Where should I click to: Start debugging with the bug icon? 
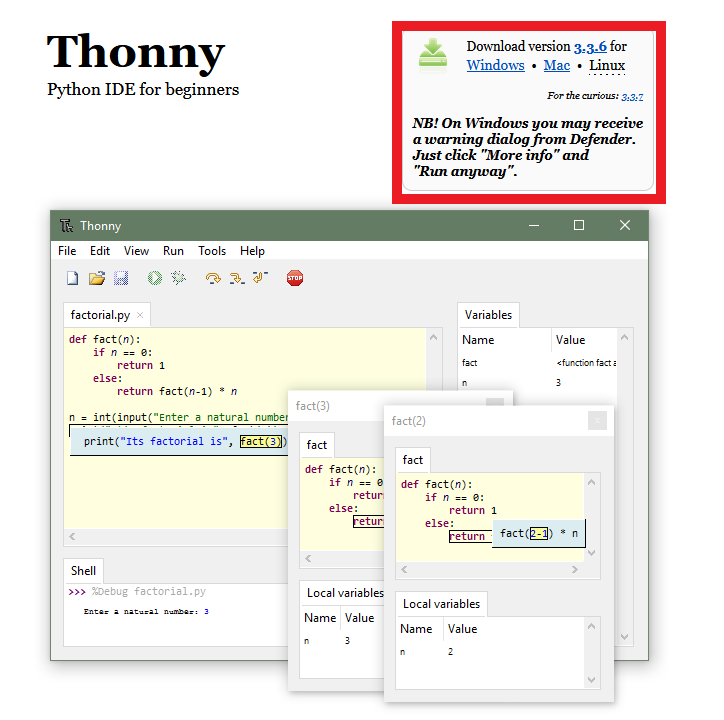pos(178,278)
